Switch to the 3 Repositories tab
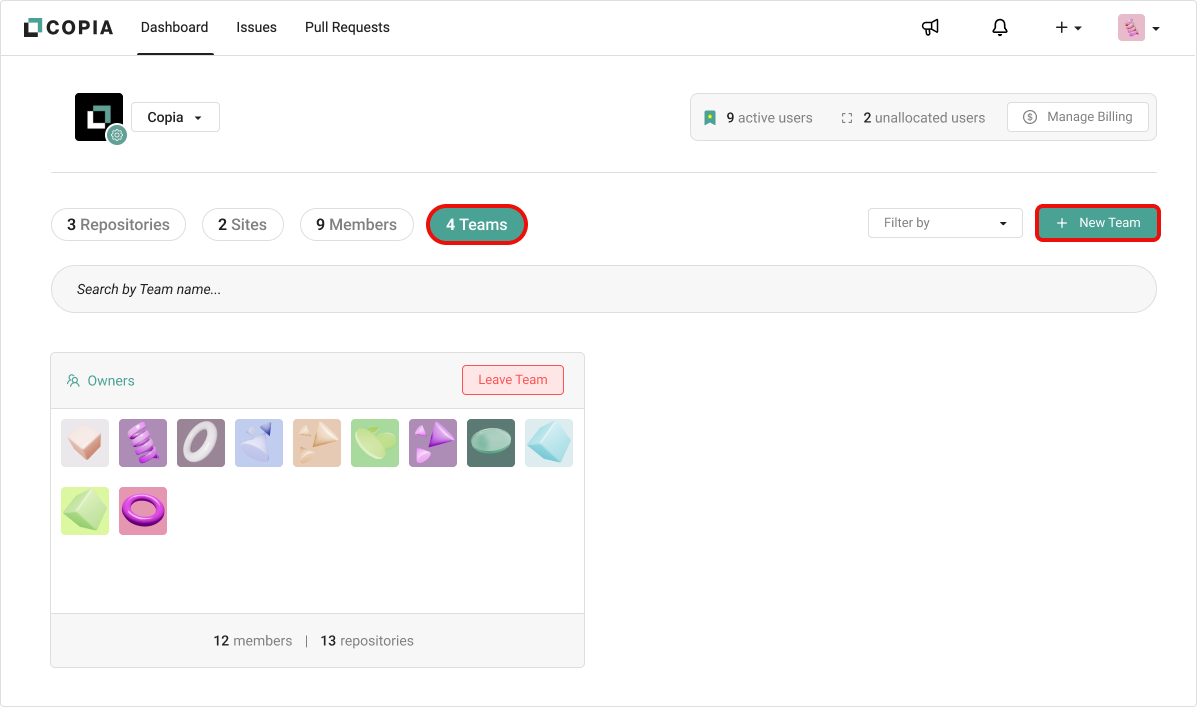 pyautogui.click(x=118, y=225)
